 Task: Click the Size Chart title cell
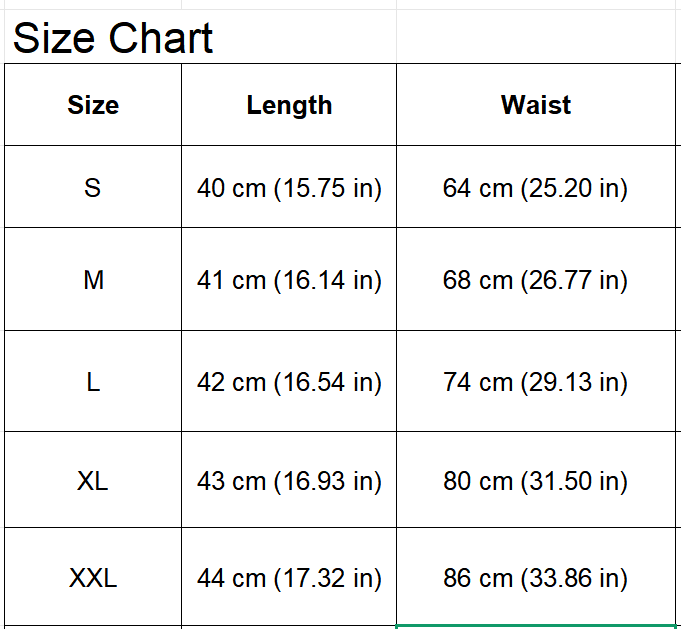coord(113,38)
